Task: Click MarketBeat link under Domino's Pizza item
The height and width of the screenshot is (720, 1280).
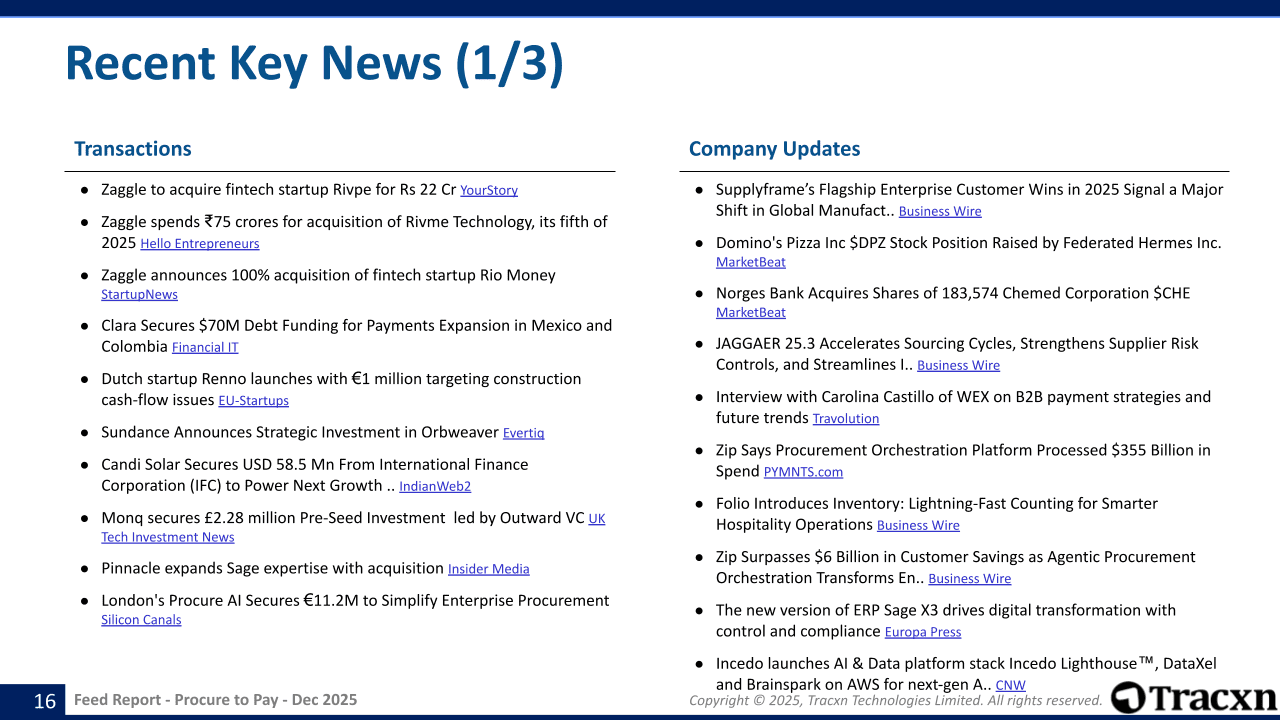Action: click(750, 262)
